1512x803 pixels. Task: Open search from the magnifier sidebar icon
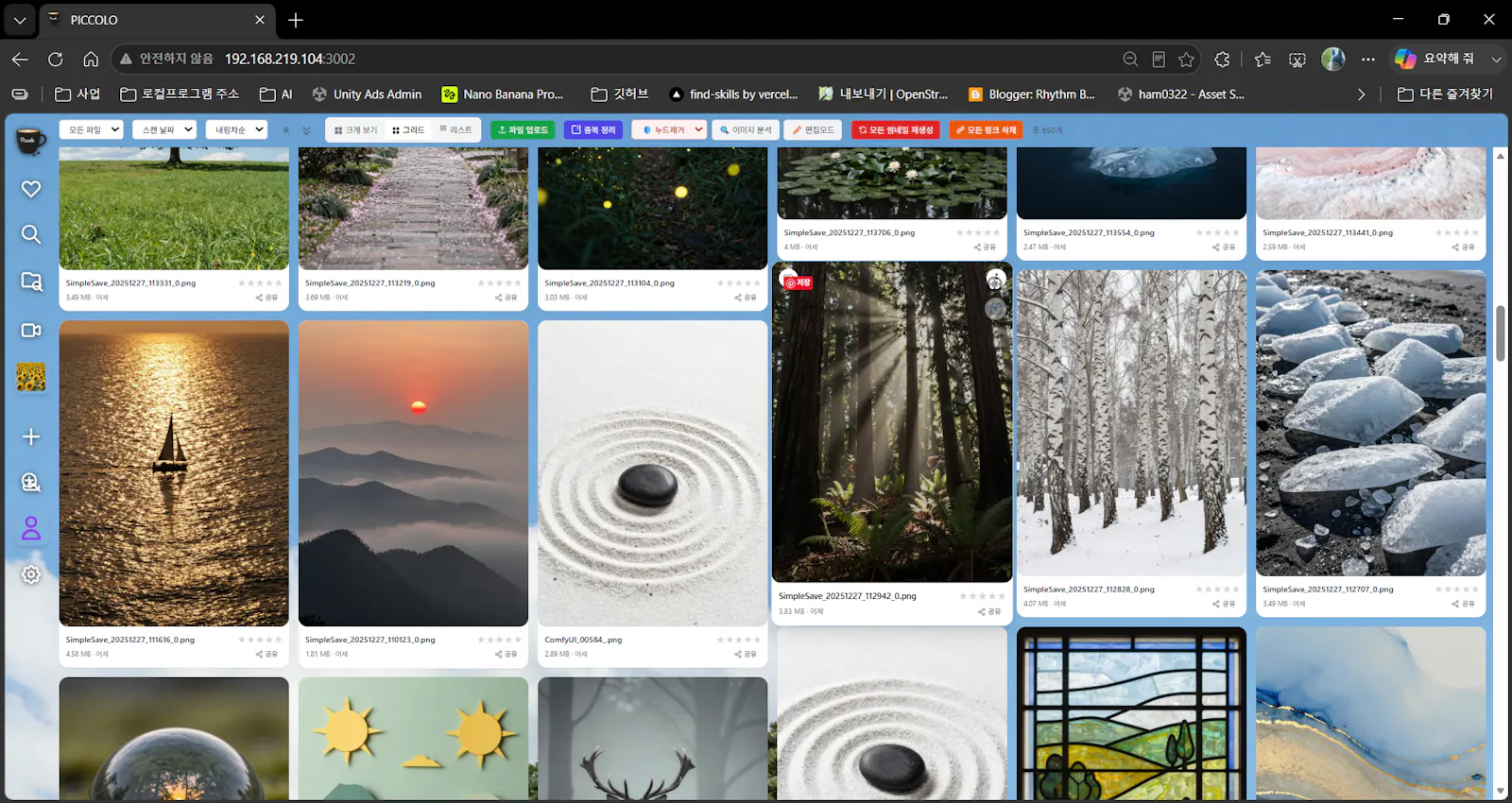(x=31, y=233)
